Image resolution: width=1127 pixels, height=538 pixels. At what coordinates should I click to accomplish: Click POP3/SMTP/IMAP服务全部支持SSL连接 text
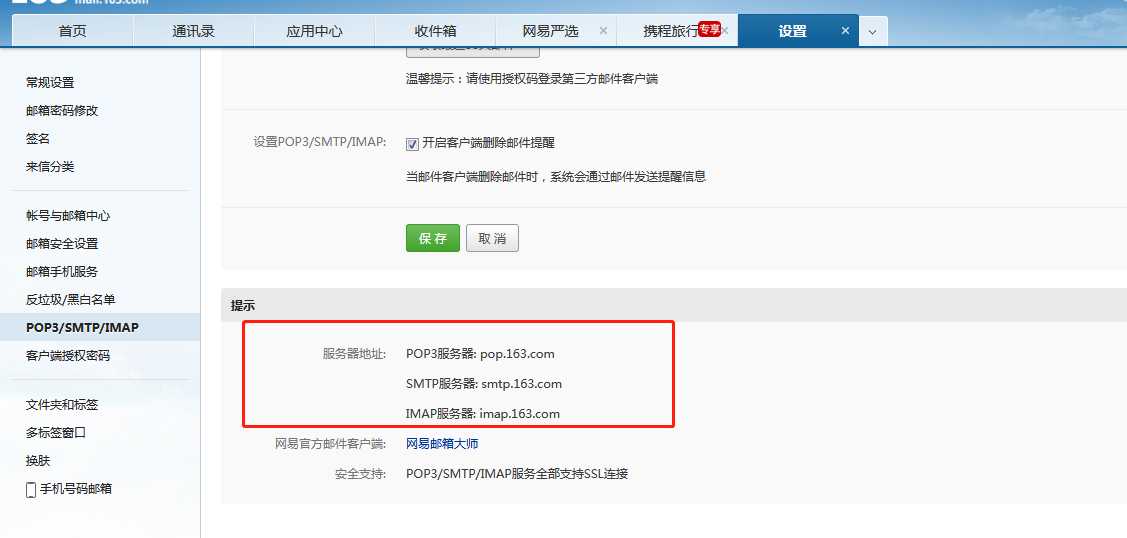[x=517, y=474]
